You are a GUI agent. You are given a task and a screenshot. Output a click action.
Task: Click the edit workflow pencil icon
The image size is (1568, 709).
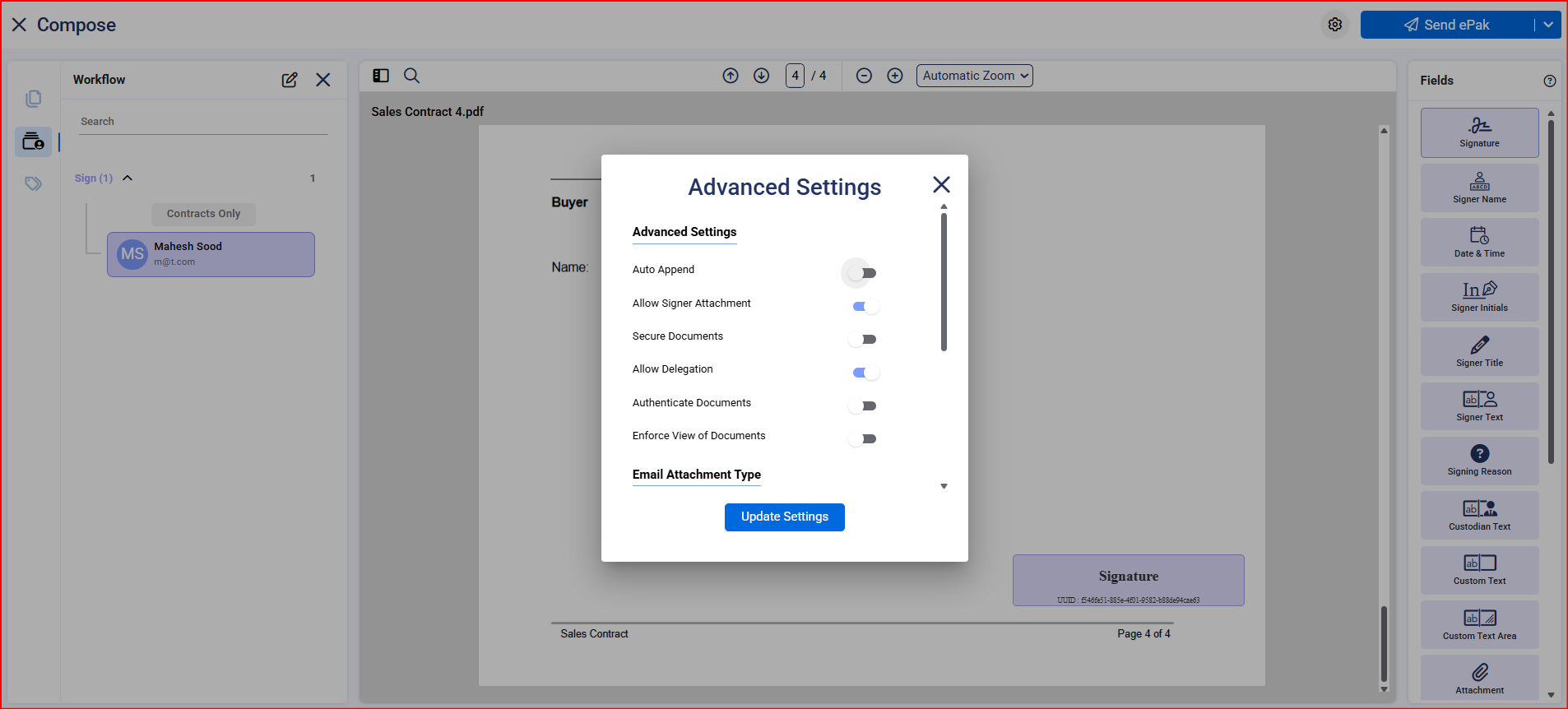[290, 80]
